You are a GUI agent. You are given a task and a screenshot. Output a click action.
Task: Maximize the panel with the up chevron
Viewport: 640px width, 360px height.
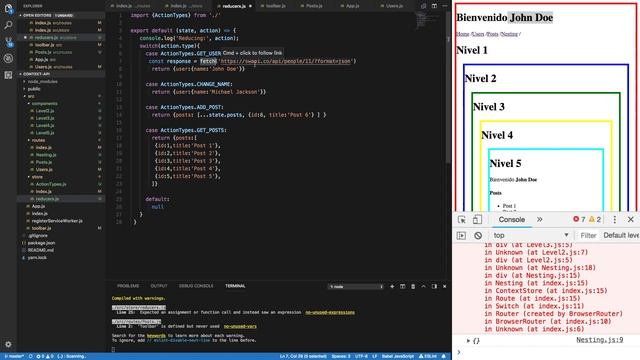click(423, 287)
